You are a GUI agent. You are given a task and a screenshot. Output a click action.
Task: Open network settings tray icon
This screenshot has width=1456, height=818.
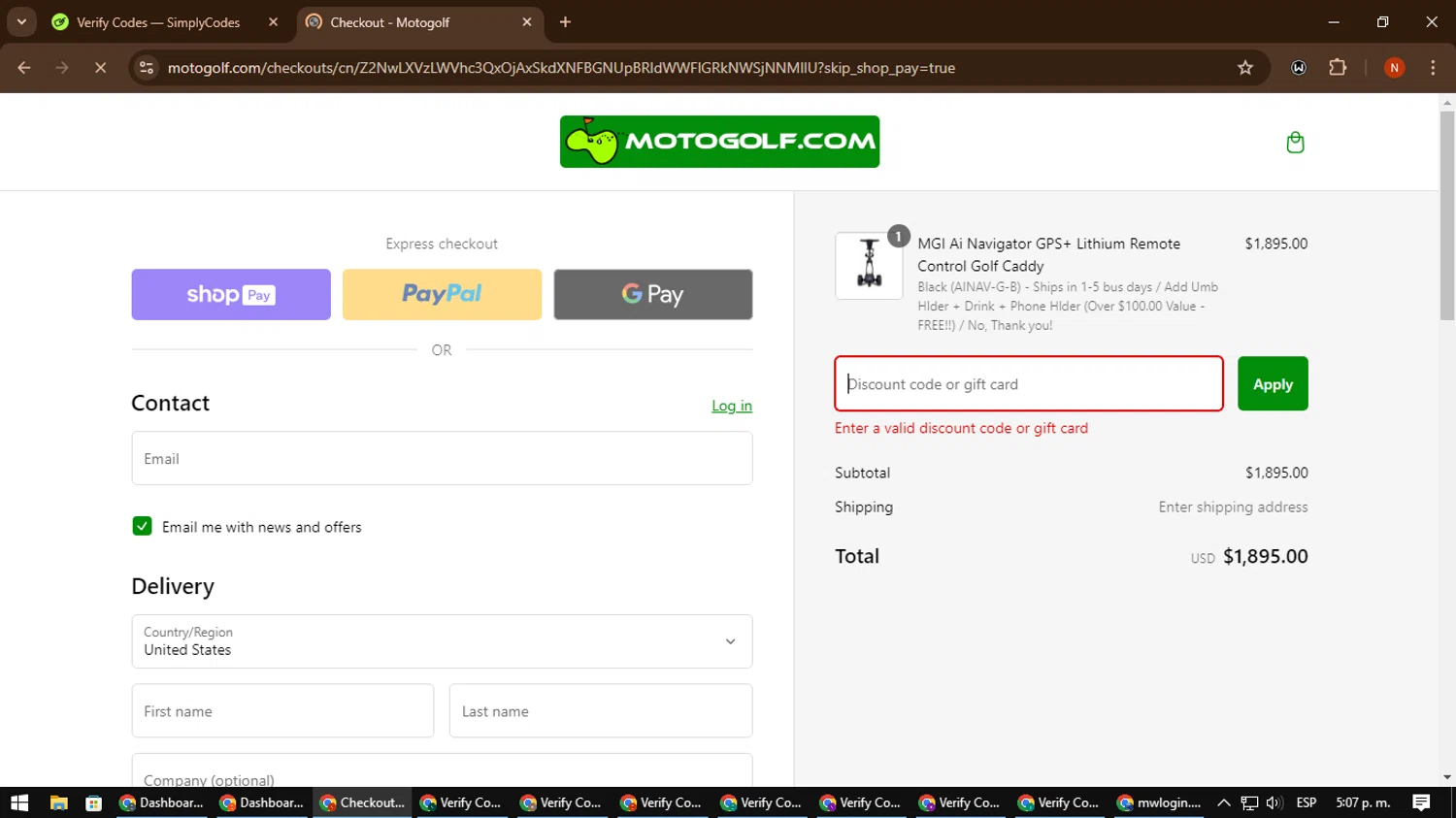(1249, 802)
